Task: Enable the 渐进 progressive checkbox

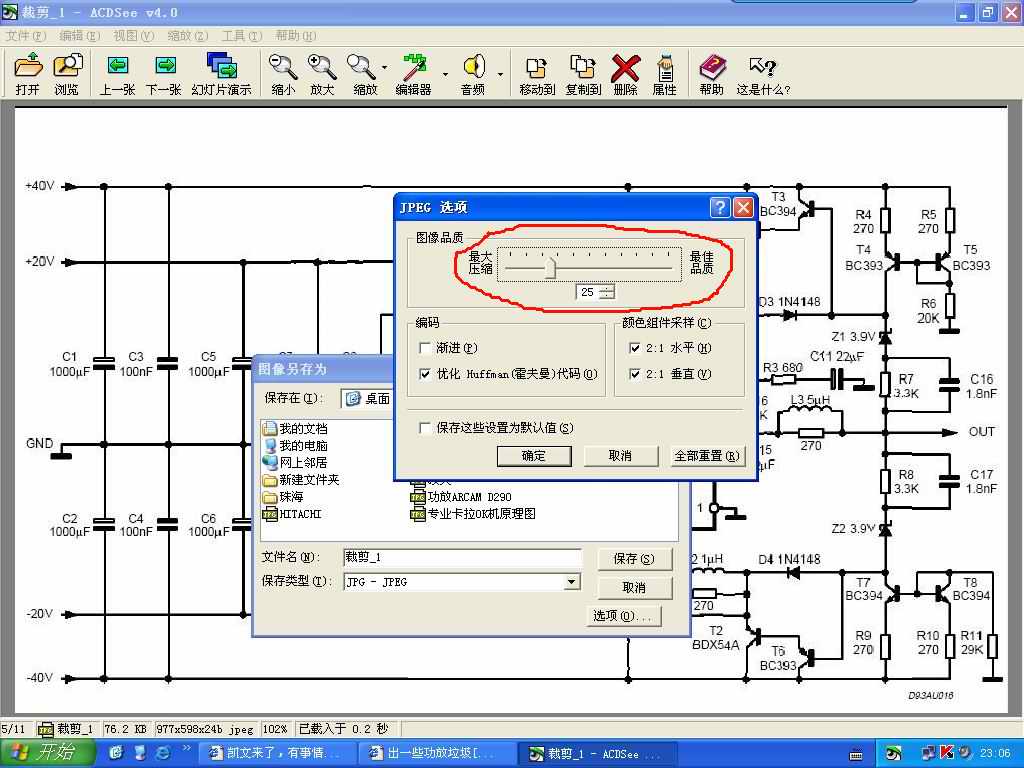Action: click(424, 348)
